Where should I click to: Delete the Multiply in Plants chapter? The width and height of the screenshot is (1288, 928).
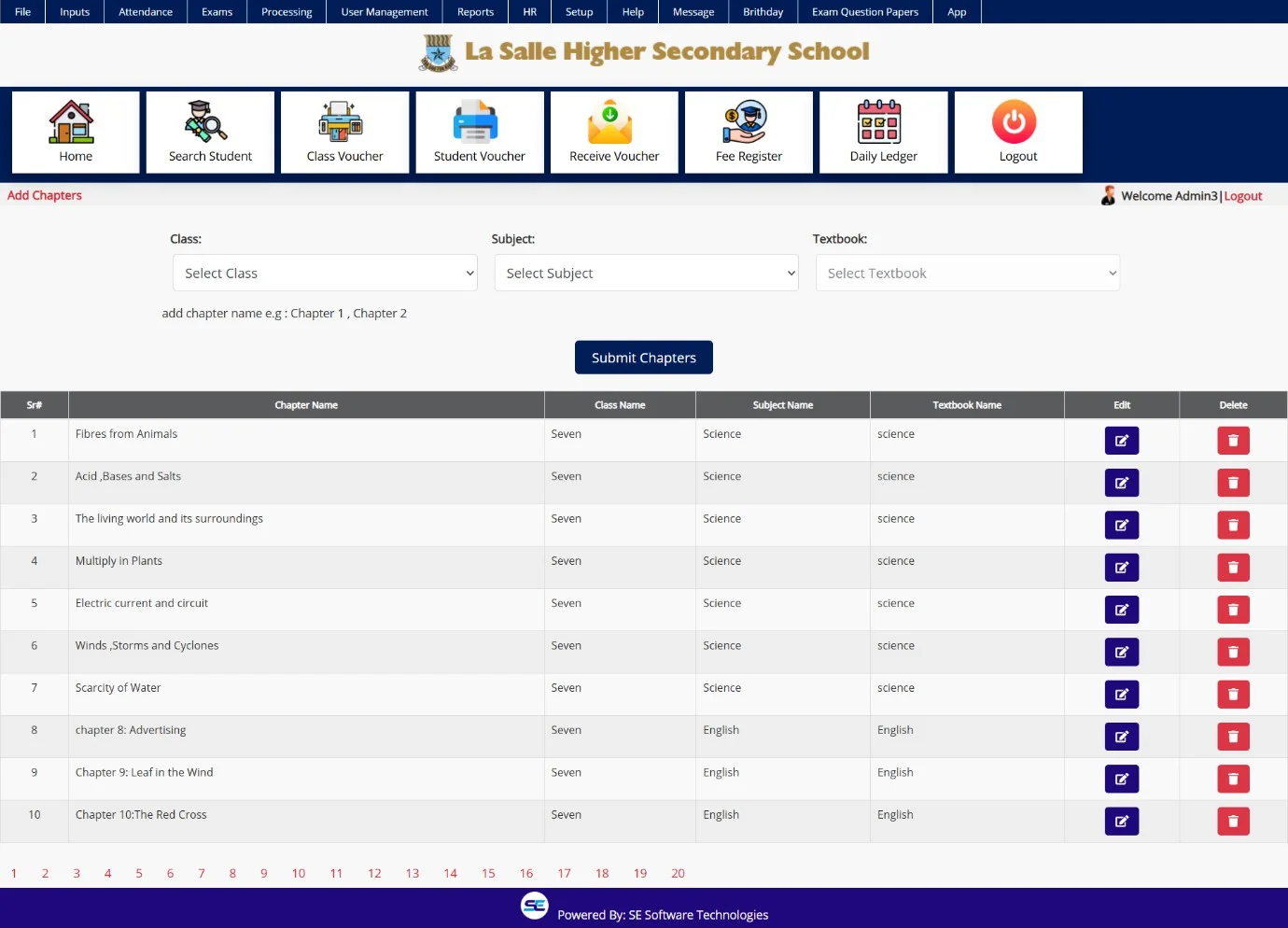click(1233, 568)
